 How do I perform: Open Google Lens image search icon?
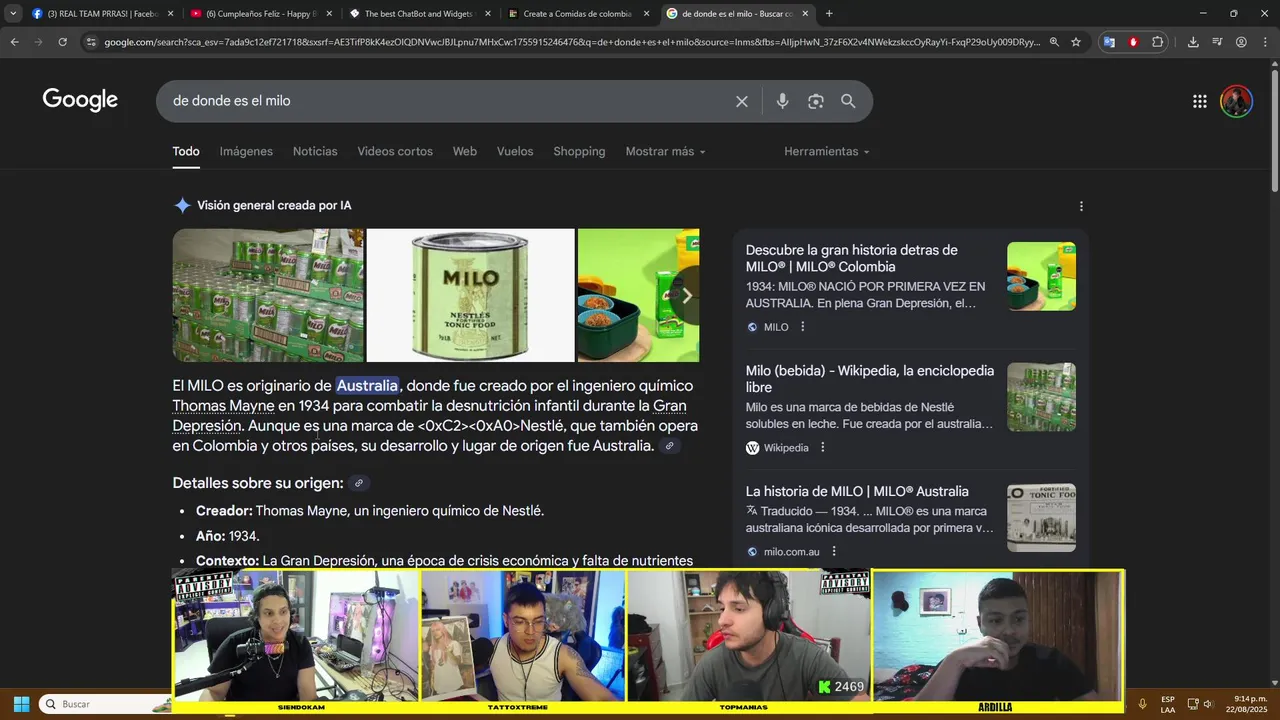tap(816, 101)
